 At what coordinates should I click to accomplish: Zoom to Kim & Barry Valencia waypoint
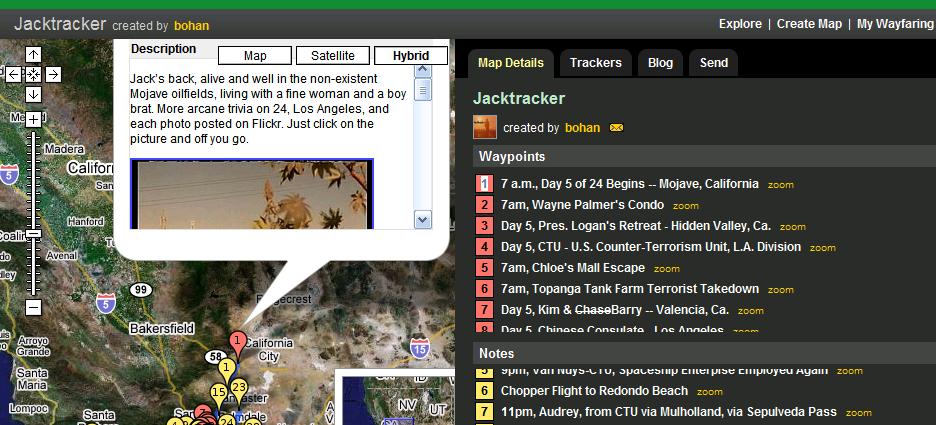click(x=751, y=310)
